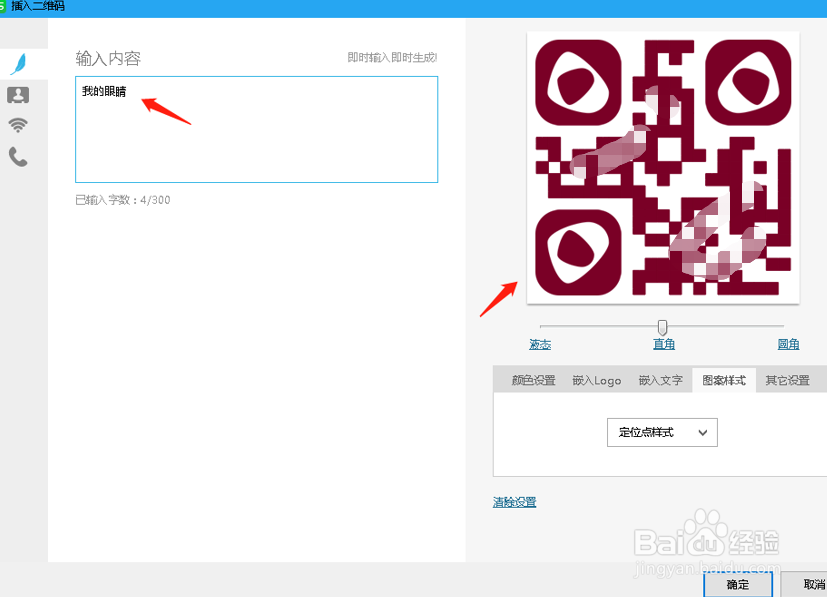Click inside the content input text box
The width and height of the screenshot is (827, 597).
tap(256, 129)
